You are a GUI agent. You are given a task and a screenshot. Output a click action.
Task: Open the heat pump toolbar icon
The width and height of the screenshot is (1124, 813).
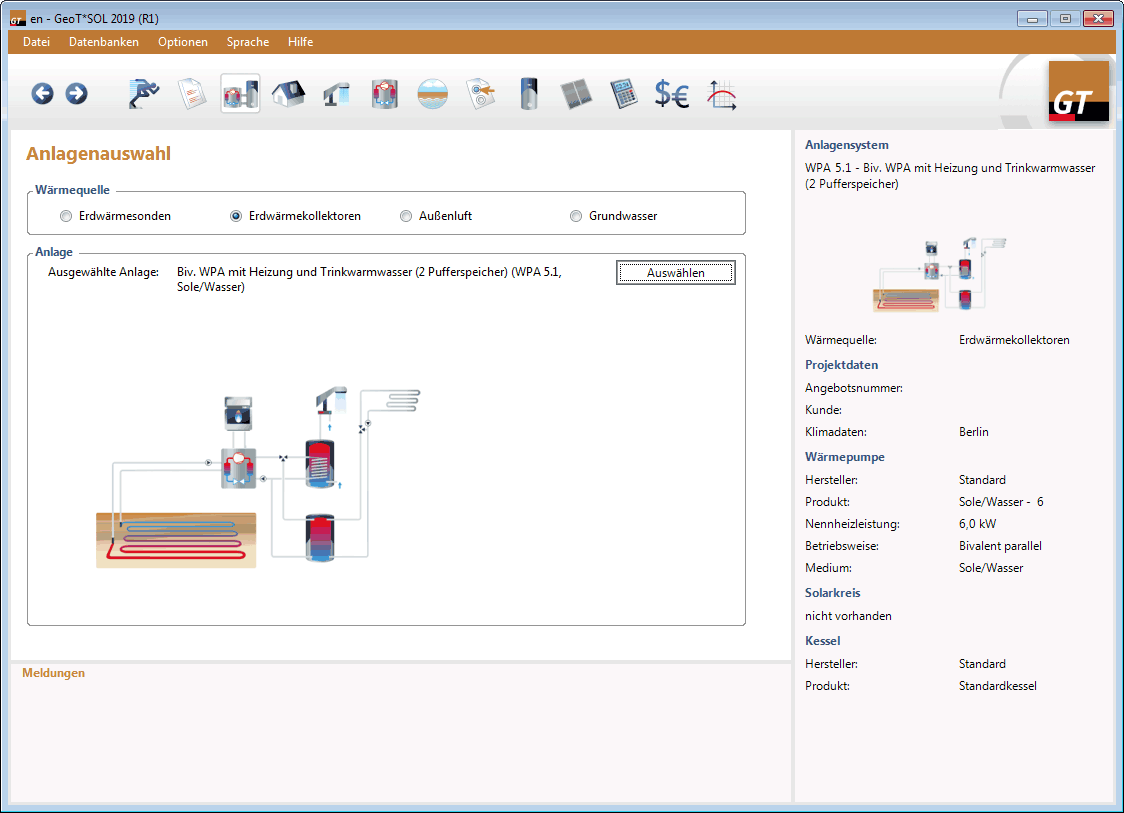coord(385,94)
